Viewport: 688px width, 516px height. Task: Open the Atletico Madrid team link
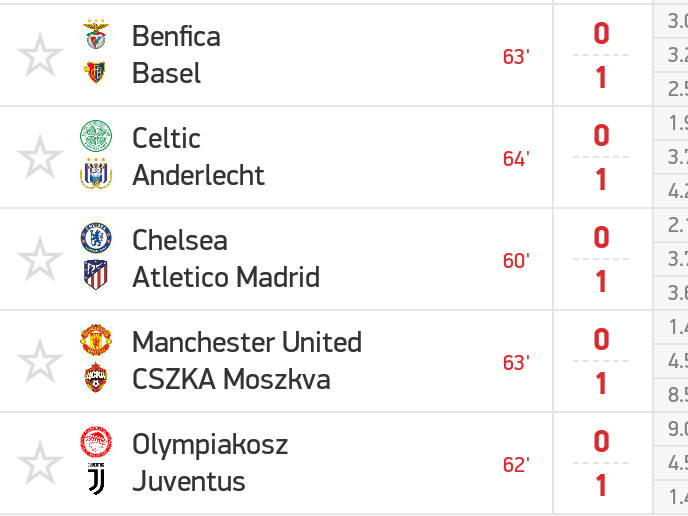coord(226,277)
